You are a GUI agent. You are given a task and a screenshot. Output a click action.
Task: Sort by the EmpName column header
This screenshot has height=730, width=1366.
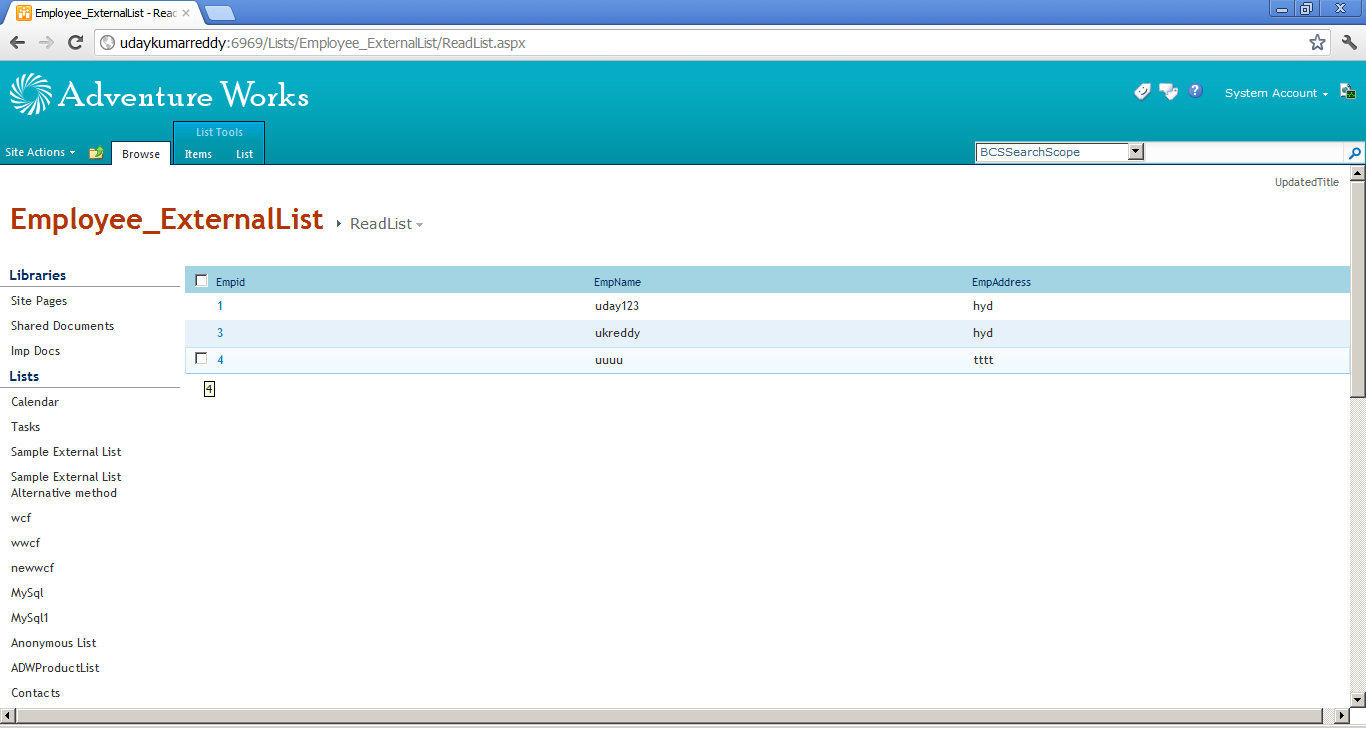[x=617, y=282]
